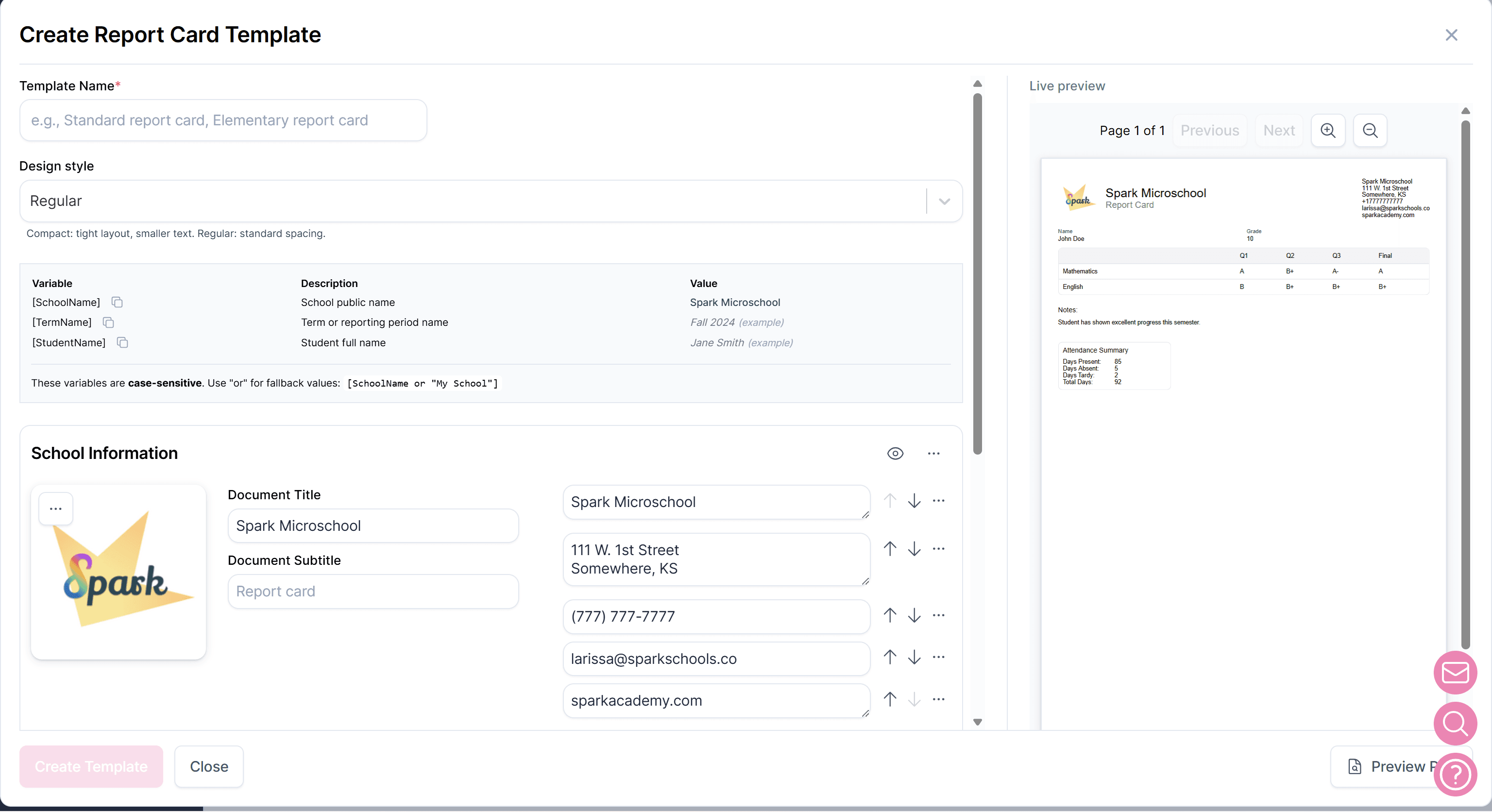Open options for the phone number line
The height and width of the screenshot is (812, 1492).
tap(938, 616)
